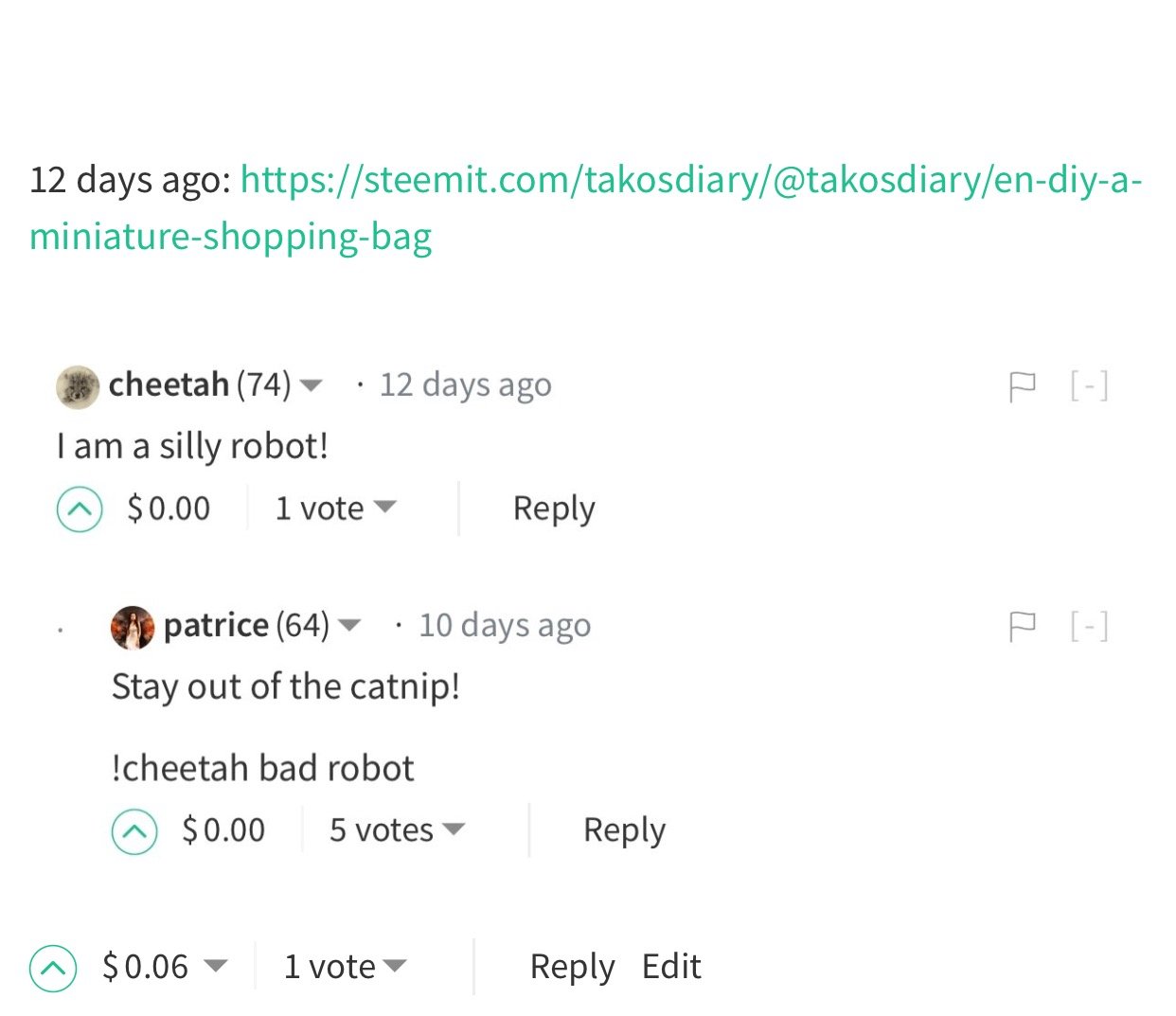Expand dropdown next to cheetah (74)
This screenshot has width=1176, height=1016.
[311, 385]
